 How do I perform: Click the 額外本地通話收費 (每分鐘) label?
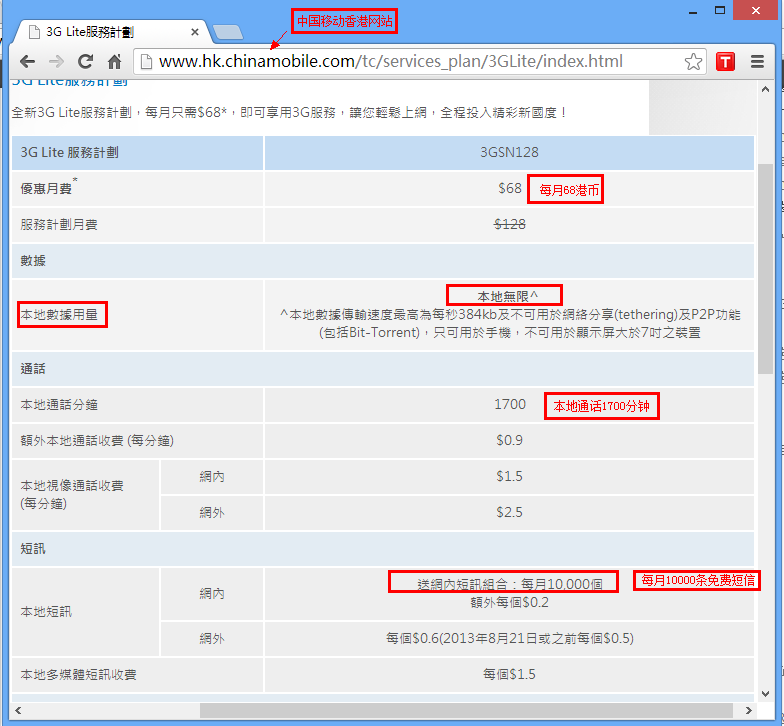(97, 440)
